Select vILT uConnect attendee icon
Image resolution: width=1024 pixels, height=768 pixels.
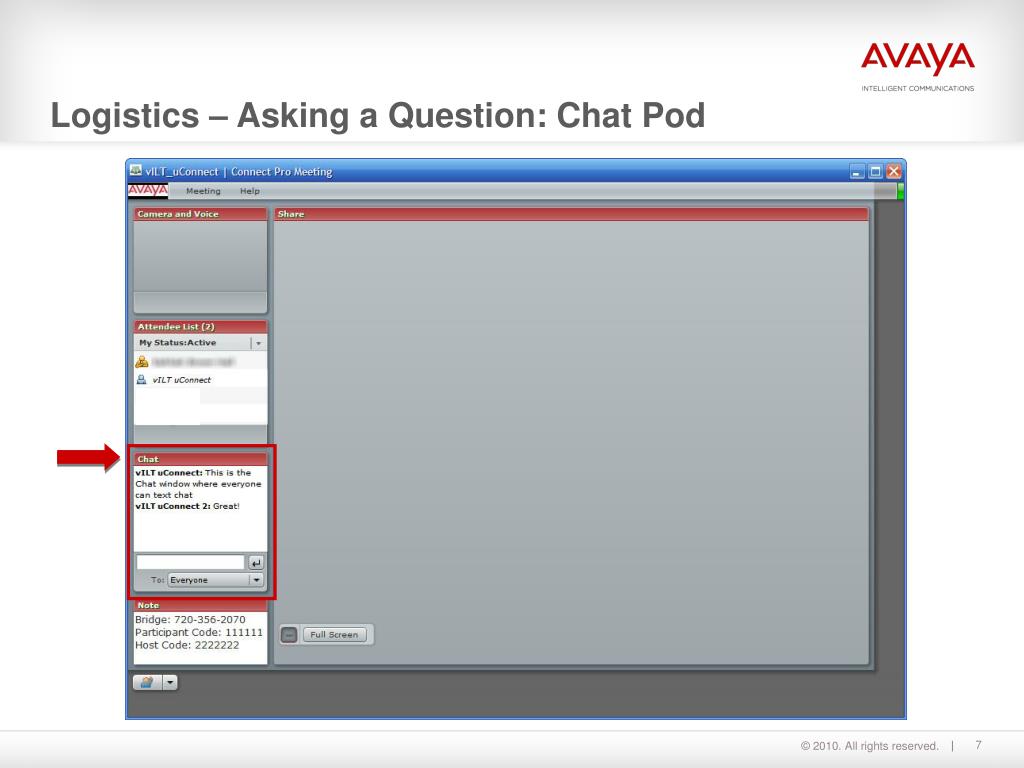click(x=141, y=379)
